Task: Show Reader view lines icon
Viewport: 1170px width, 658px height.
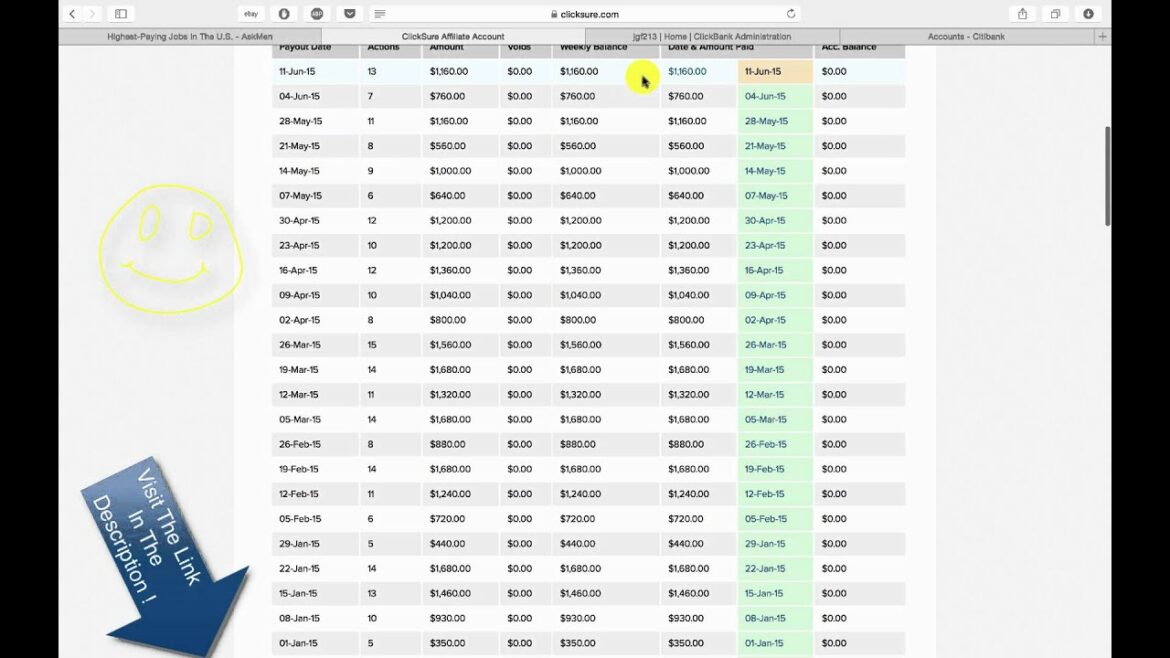Action: [x=380, y=14]
